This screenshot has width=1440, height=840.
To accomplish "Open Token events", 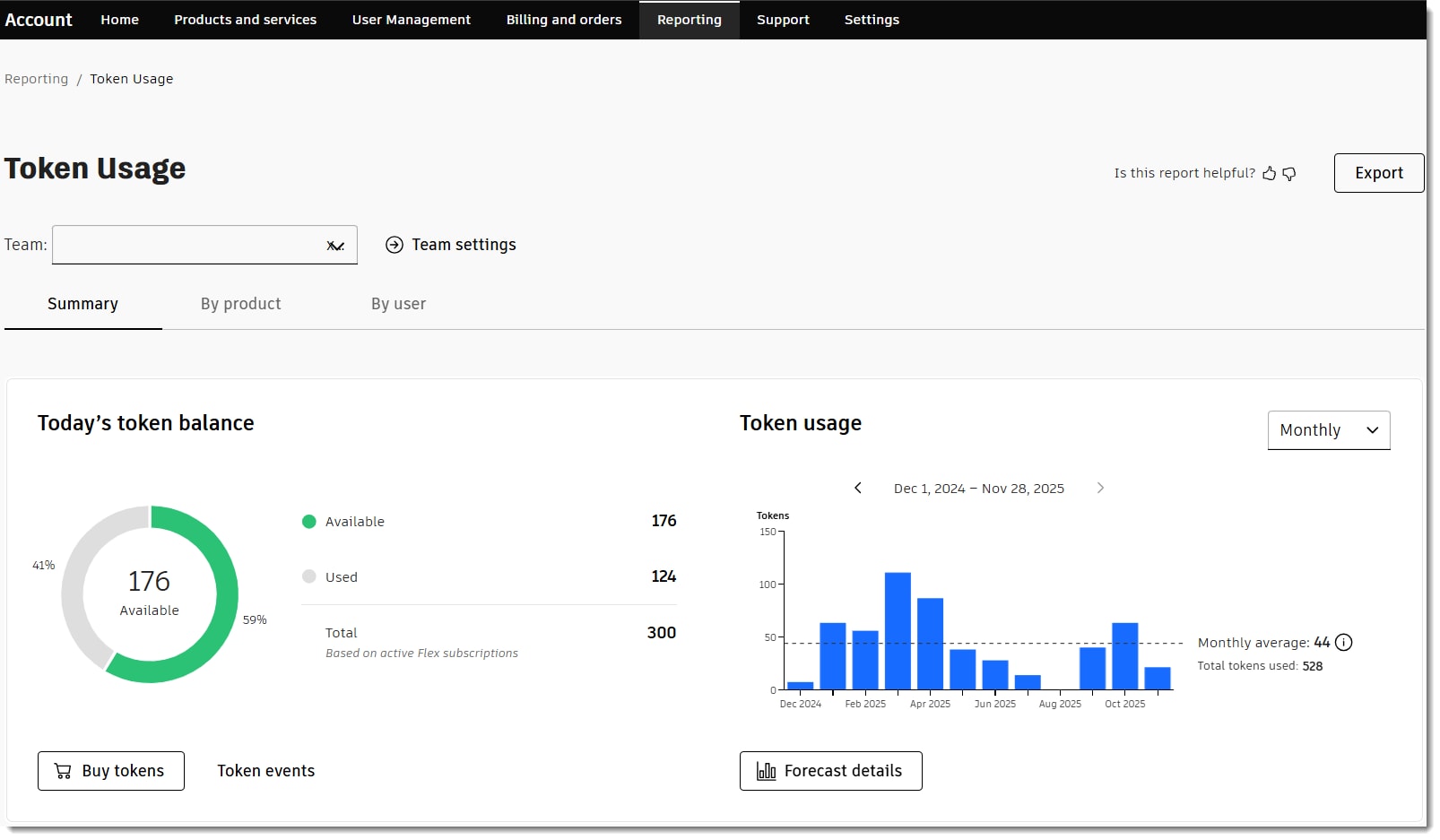I will click(x=265, y=770).
